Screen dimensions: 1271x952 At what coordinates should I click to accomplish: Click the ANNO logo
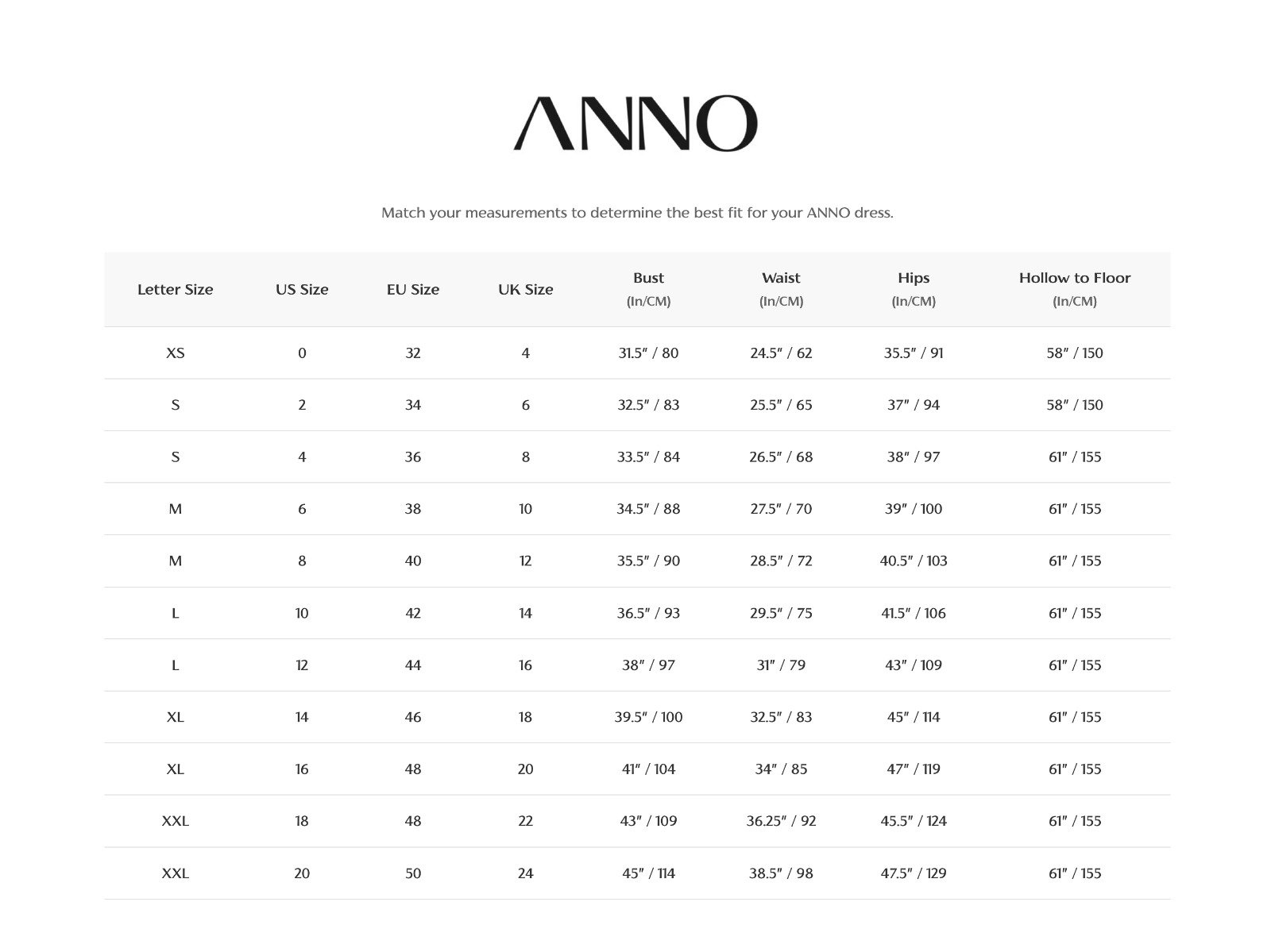pyautogui.click(x=635, y=124)
